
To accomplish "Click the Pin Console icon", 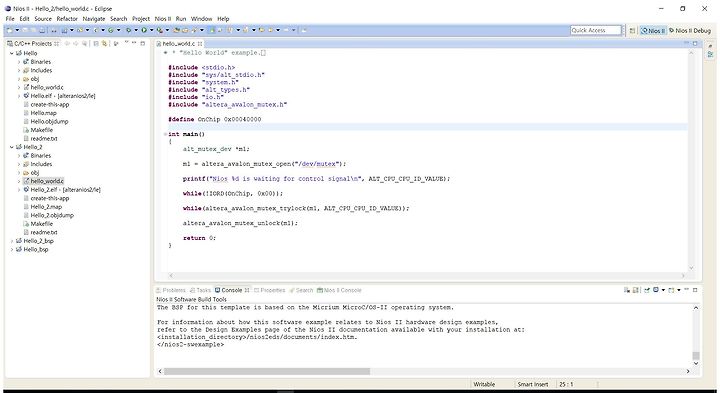I will point(647,290).
